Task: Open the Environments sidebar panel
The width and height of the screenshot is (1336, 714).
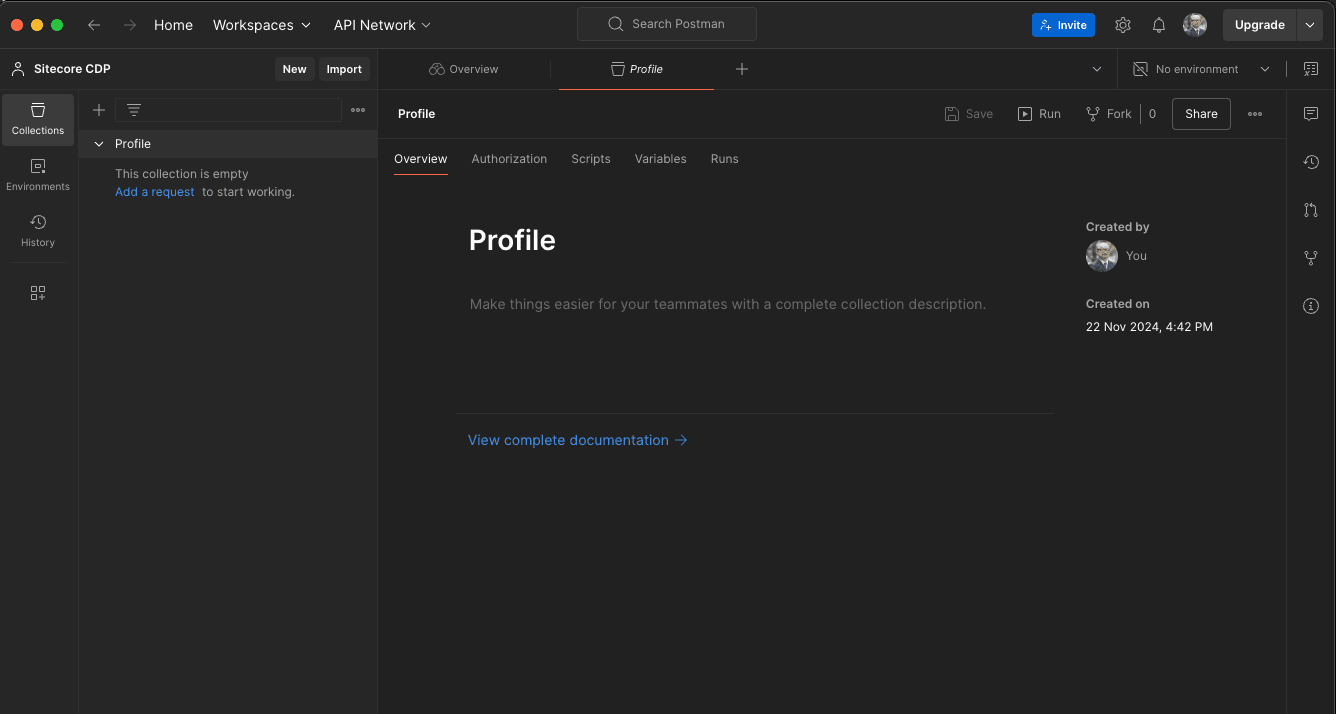Action: [x=38, y=175]
